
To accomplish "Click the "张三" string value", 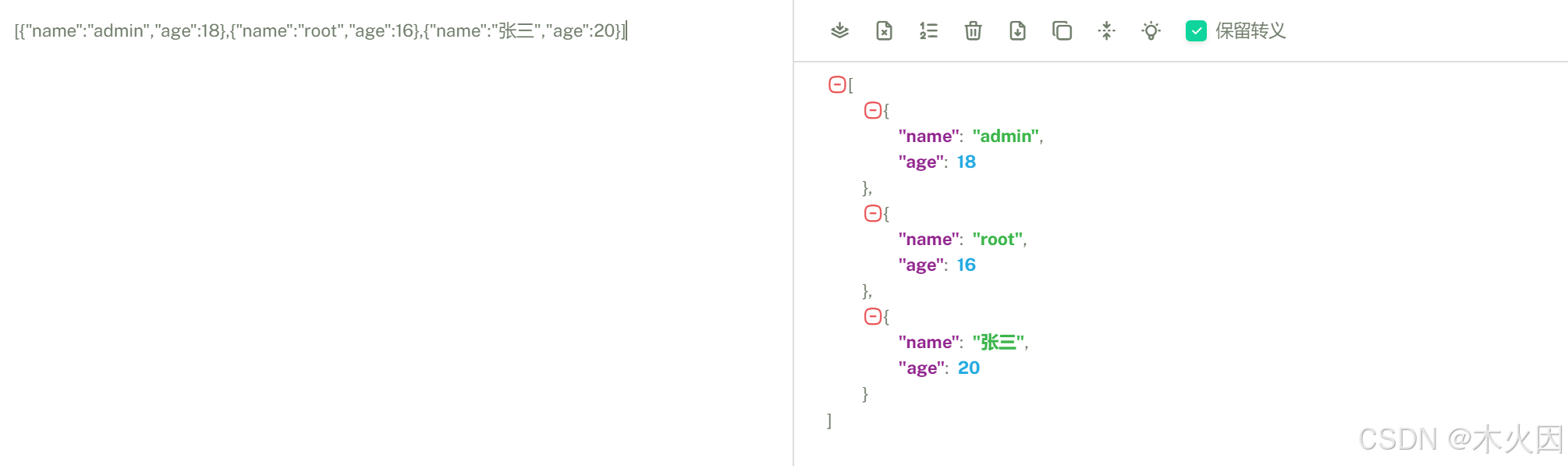I will point(999,343).
